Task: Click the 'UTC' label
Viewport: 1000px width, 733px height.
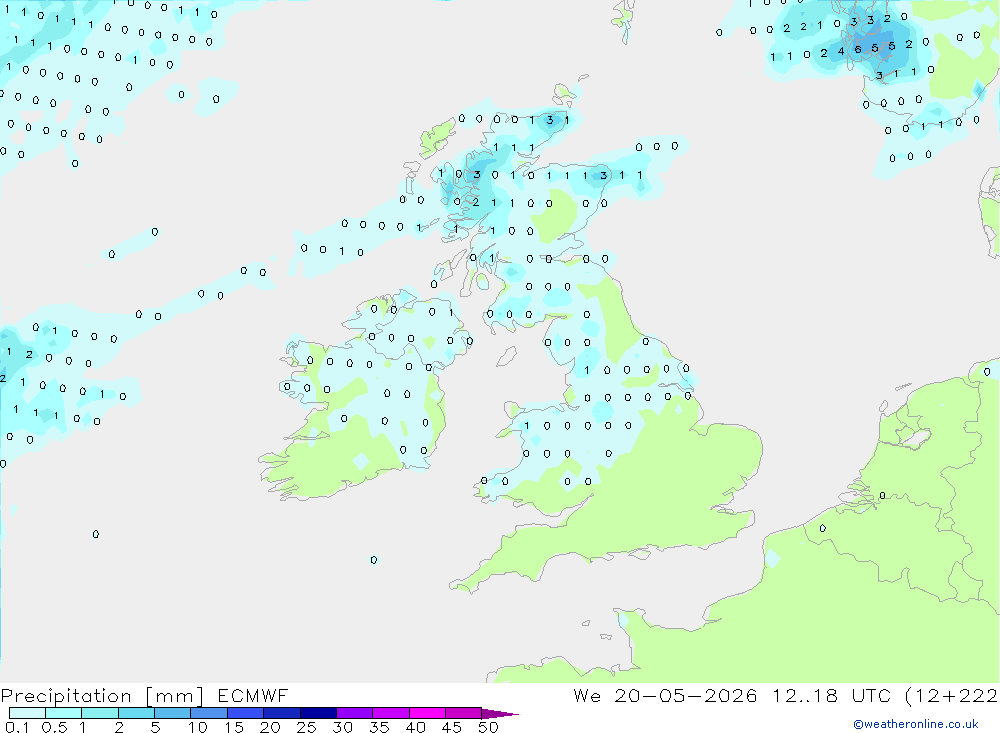Action: pyautogui.click(x=871, y=695)
